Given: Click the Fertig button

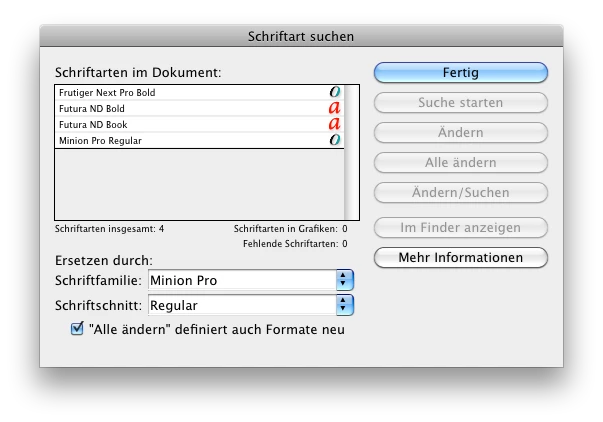Looking at the screenshot, I should click(461, 72).
